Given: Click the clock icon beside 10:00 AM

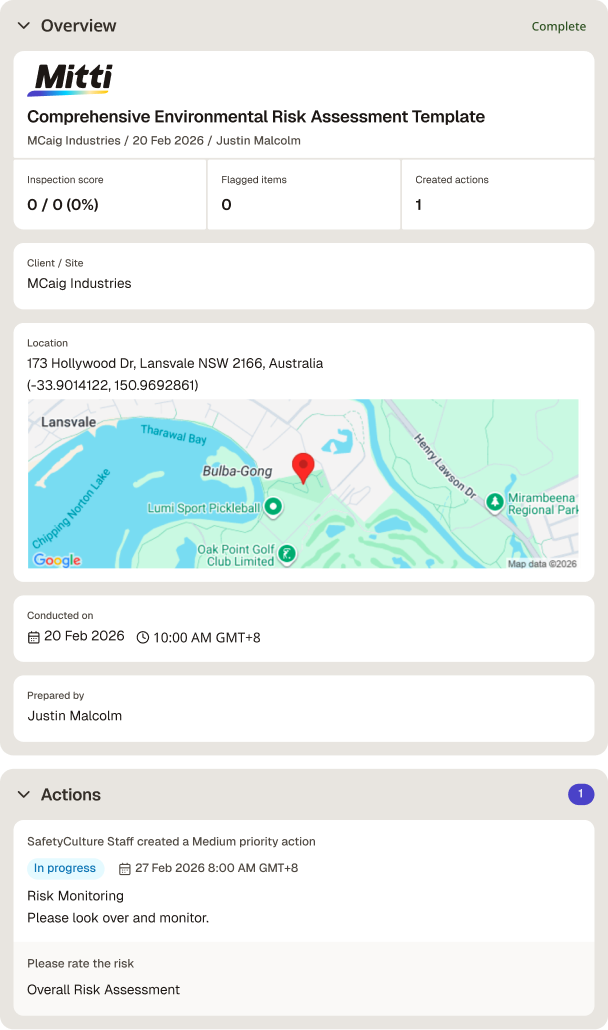Looking at the screenshot, I should coord(142,637).
